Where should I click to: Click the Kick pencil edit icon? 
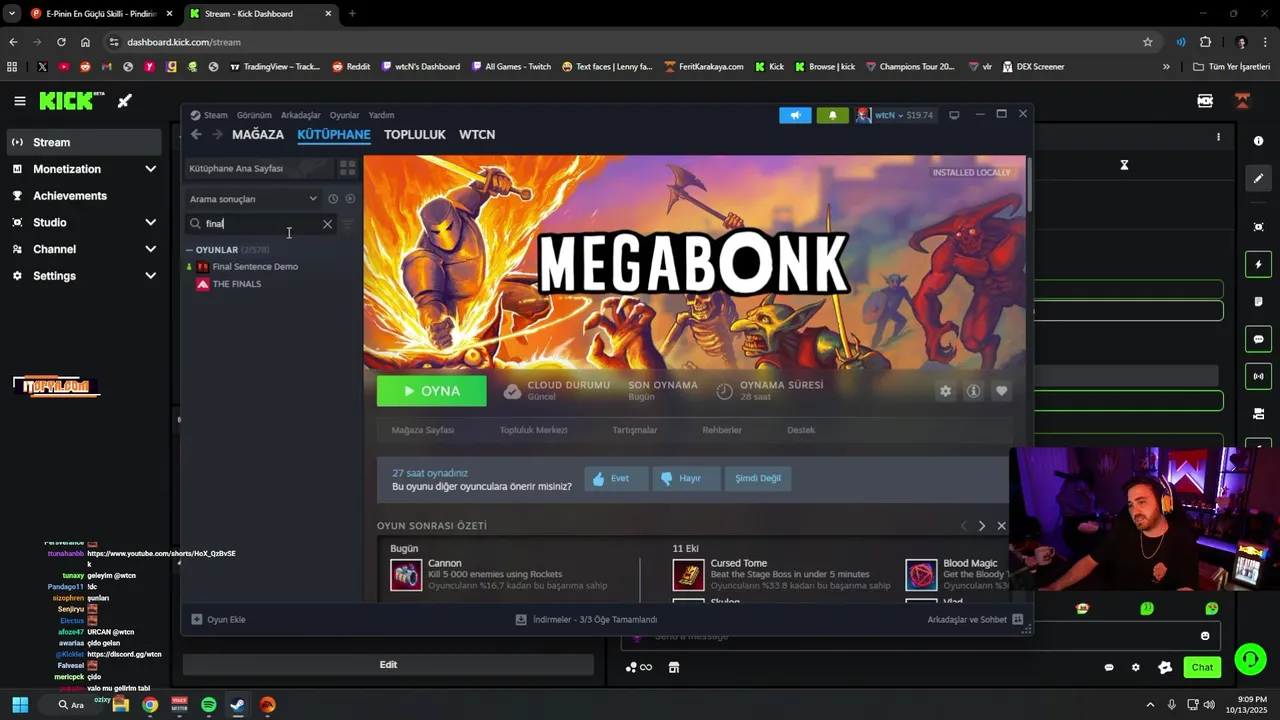(1258, 178)
